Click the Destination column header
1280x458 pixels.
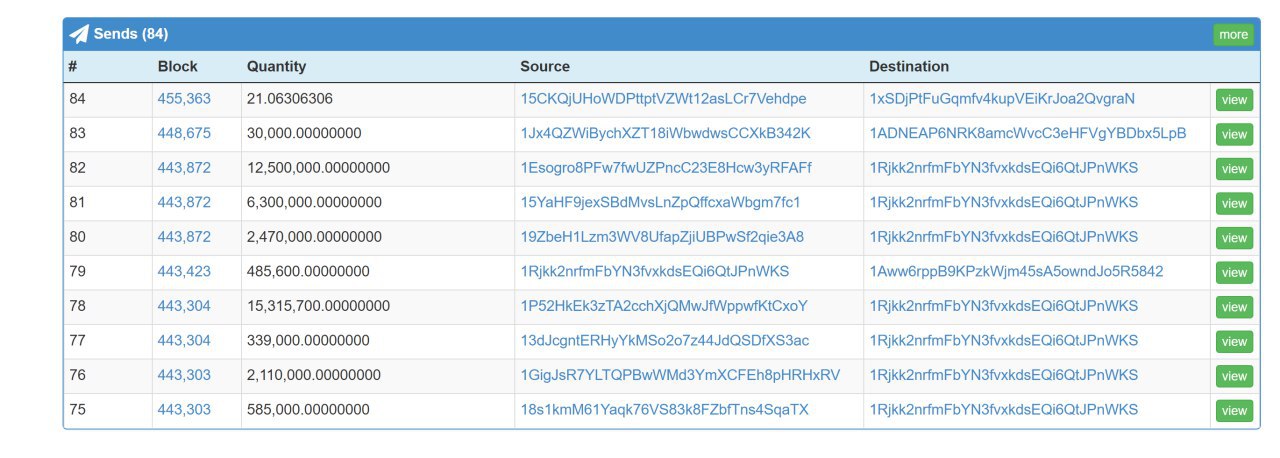coord(909,67)
